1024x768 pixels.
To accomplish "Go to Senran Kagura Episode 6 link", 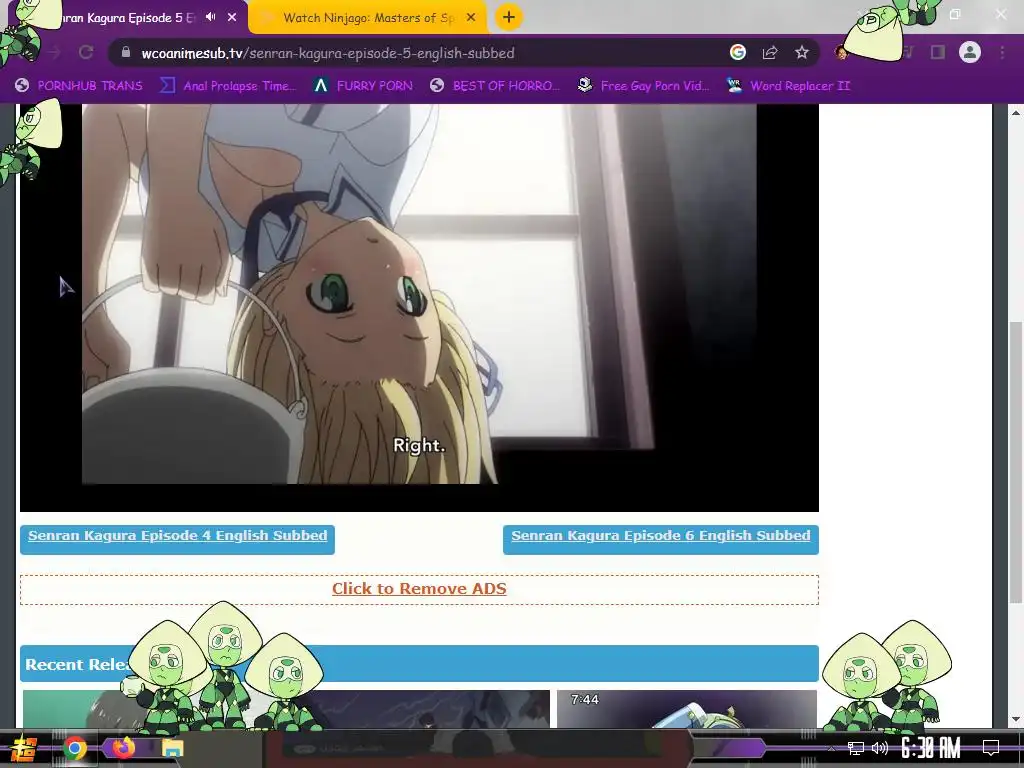I will click(x=661, y=536).
